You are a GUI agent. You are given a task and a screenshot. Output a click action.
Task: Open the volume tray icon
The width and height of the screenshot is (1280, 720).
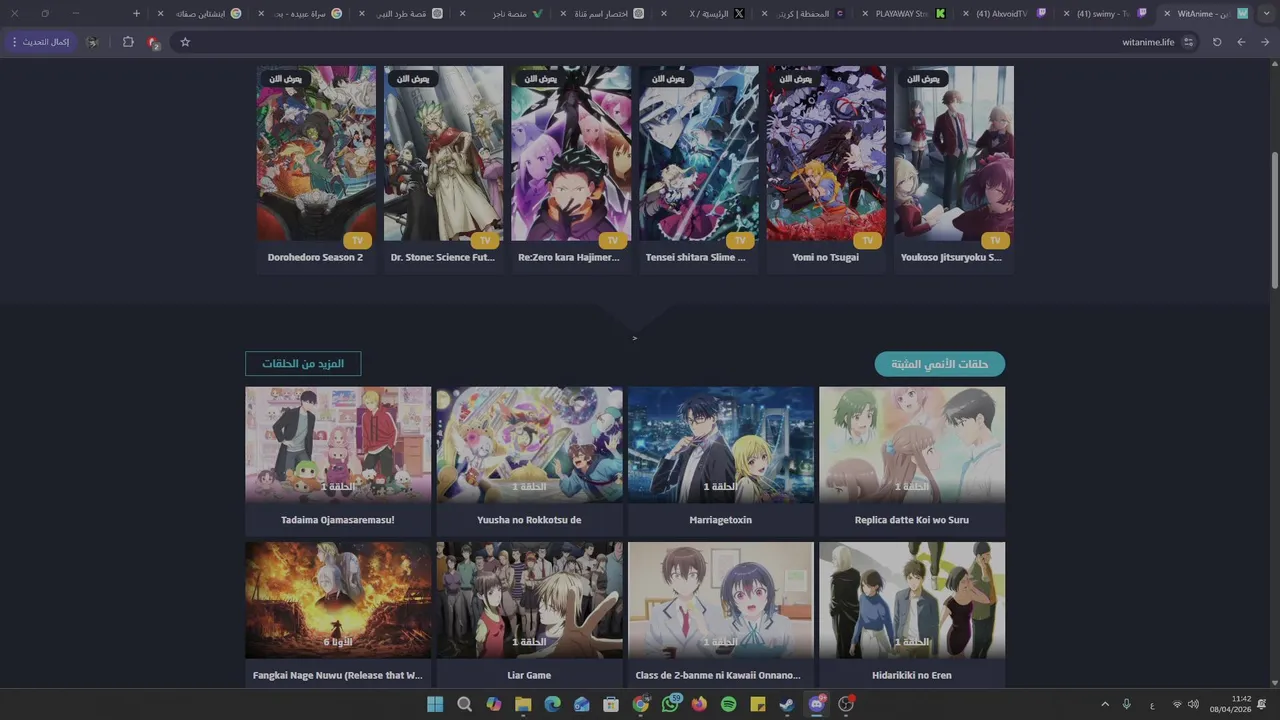click(1193, 704)
